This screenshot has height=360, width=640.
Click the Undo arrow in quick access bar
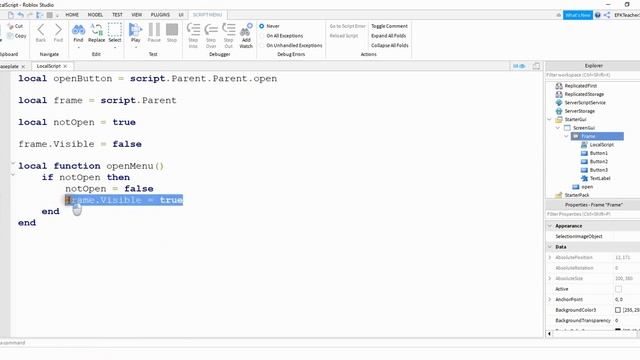point(20,15)
